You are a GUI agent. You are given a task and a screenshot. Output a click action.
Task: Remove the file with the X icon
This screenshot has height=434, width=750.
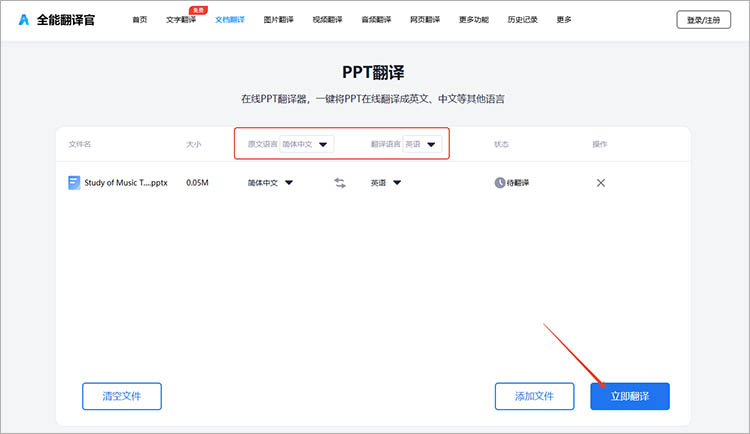coord(601,183)
